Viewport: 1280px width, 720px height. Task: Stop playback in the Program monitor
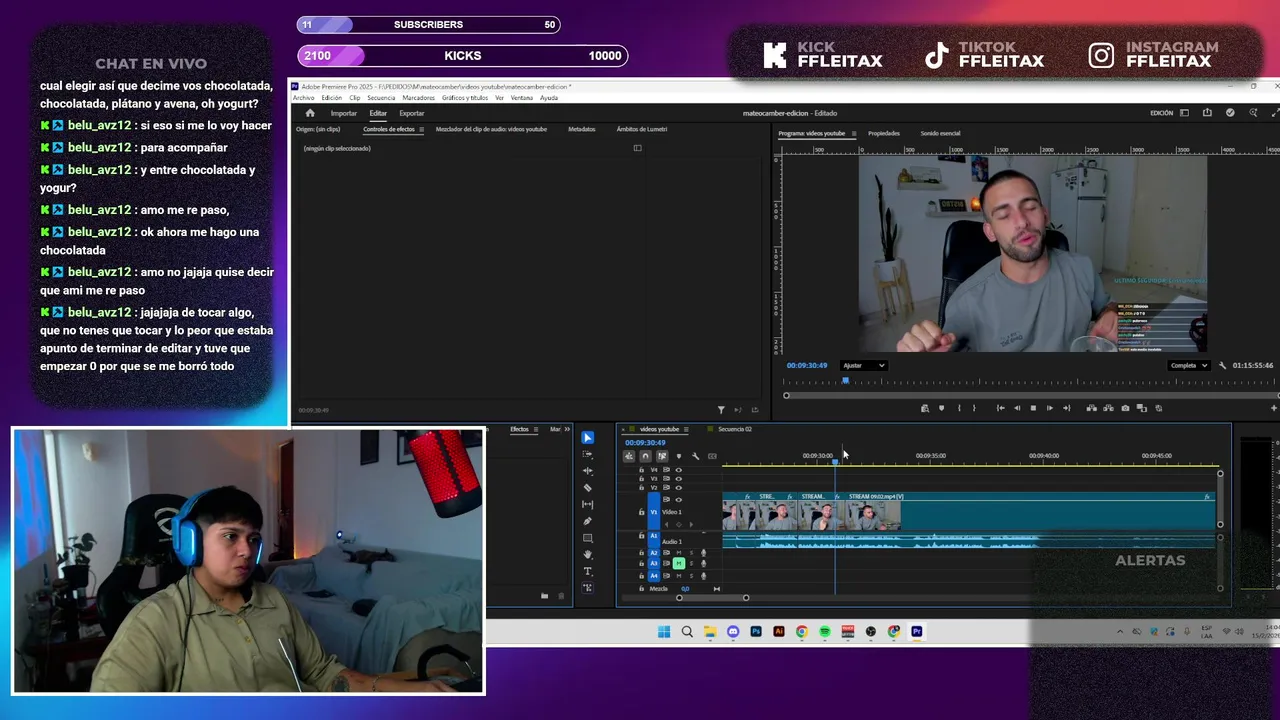pyautogui.click(x=1033, y=408)
